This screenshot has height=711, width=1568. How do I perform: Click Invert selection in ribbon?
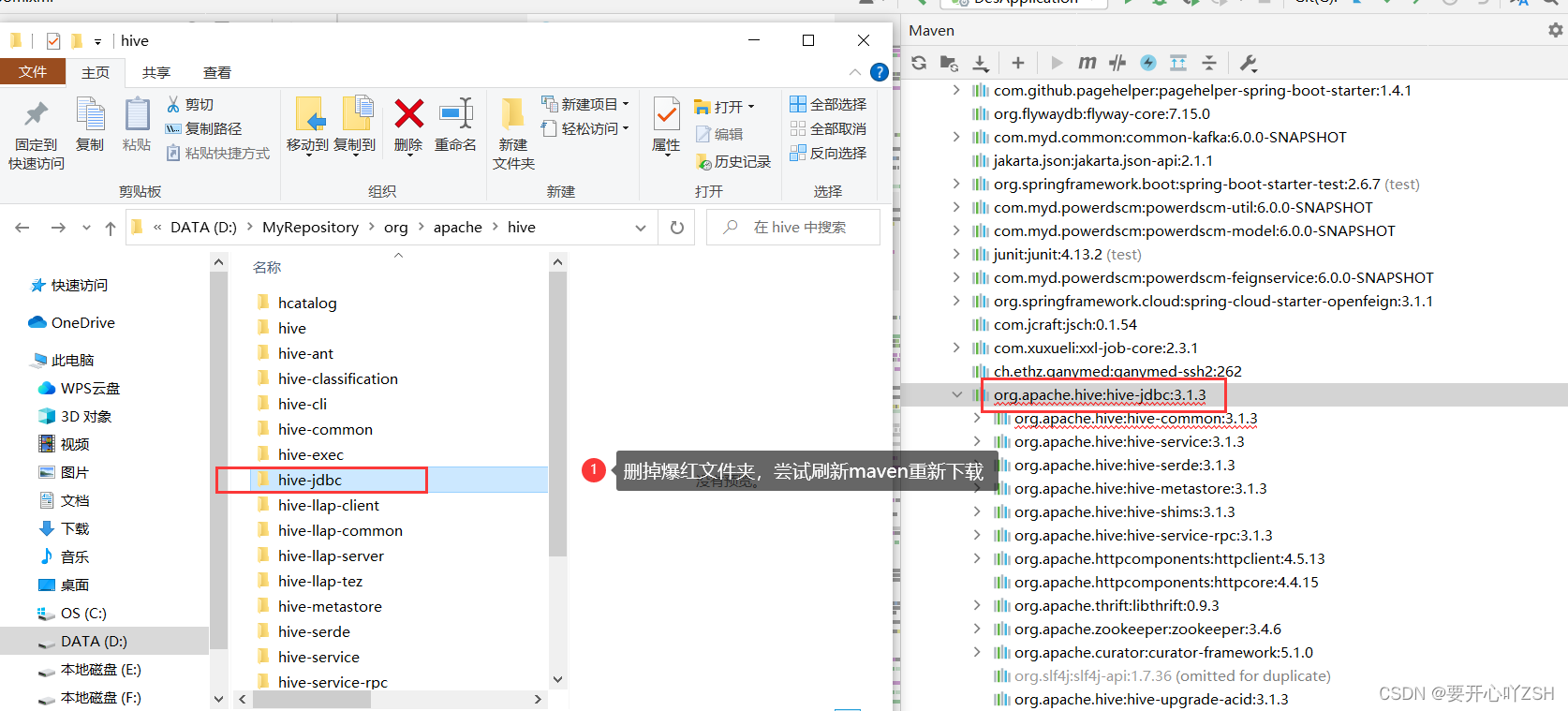828,153
